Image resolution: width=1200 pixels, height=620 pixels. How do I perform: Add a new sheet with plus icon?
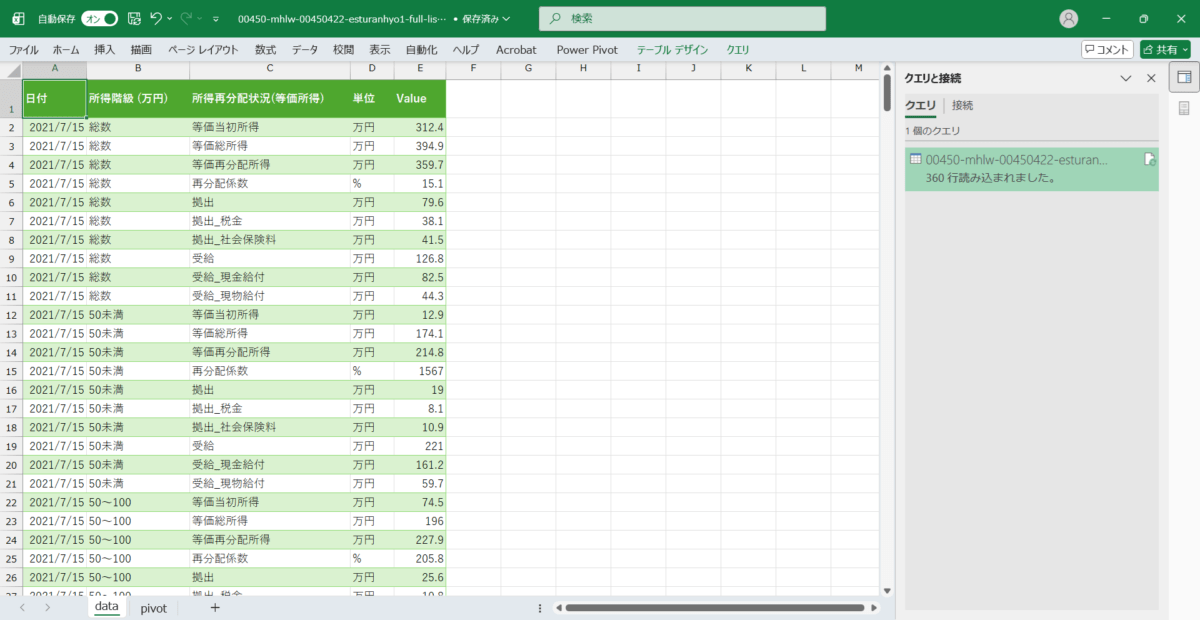tap(214, 607)
